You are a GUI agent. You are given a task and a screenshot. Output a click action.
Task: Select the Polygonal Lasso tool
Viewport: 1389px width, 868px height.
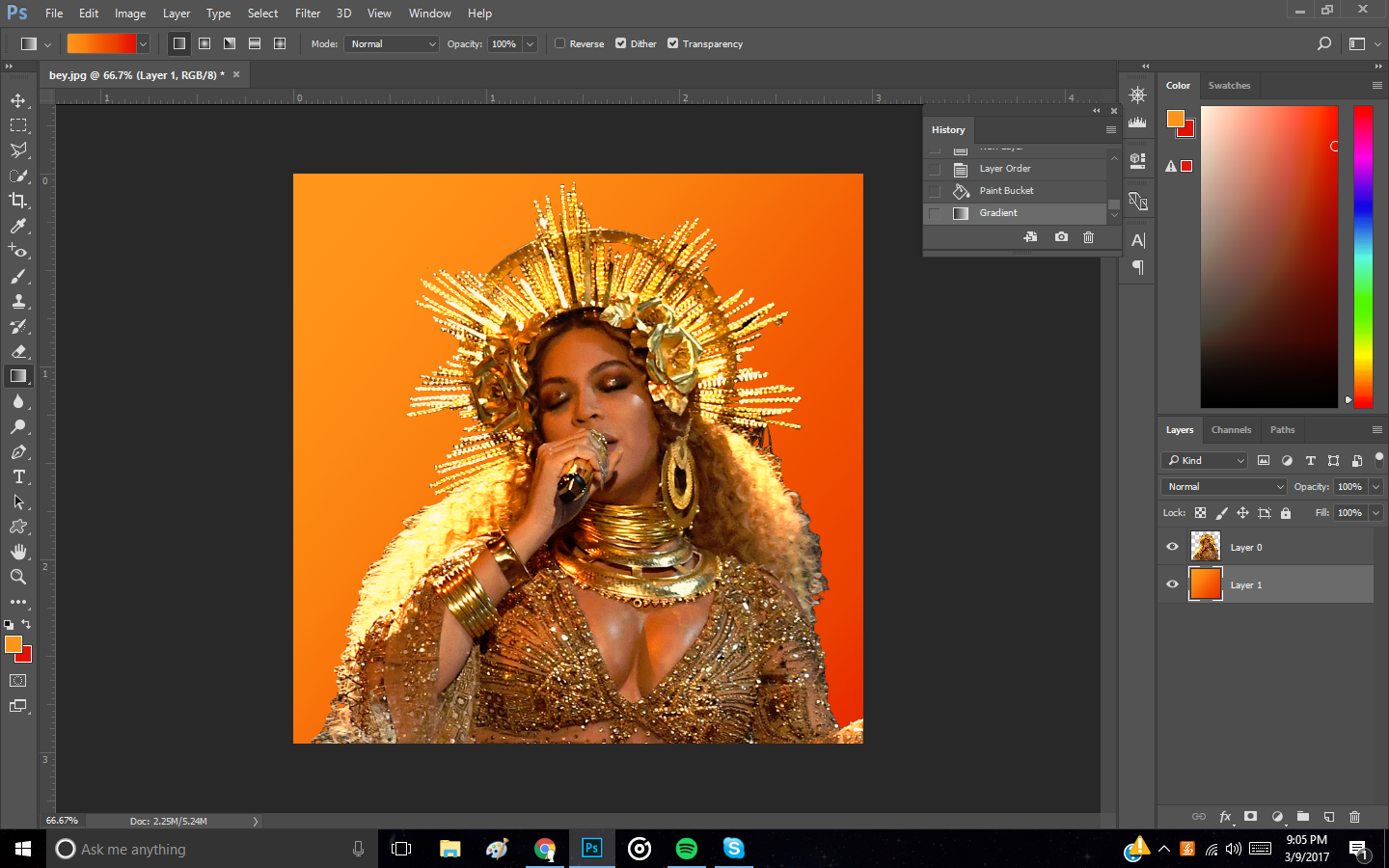[18, 150]
